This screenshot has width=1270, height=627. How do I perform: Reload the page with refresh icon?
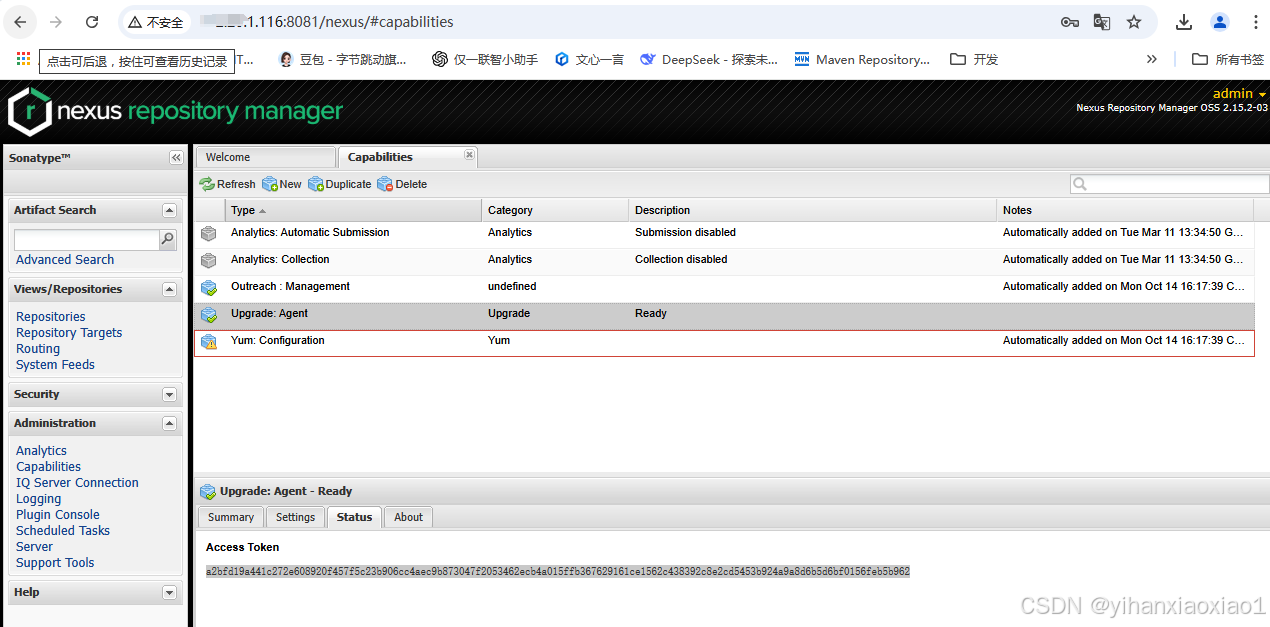[92, 22]
